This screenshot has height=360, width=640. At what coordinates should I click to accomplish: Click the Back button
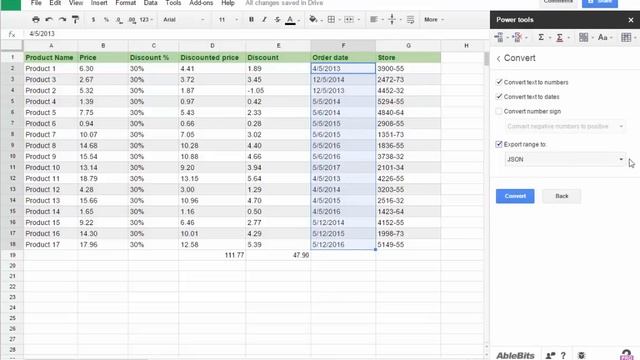pos(562,196)
